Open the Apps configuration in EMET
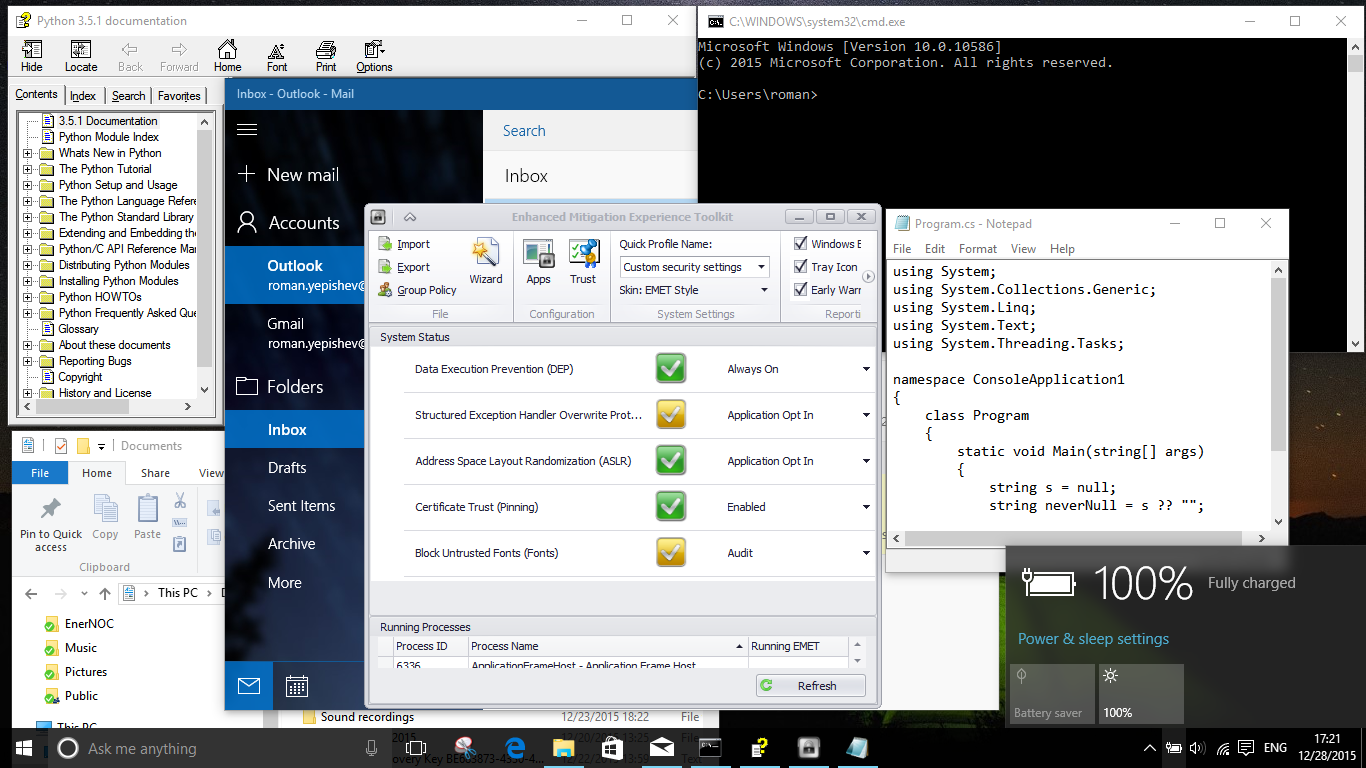 [x=539, y=262]
